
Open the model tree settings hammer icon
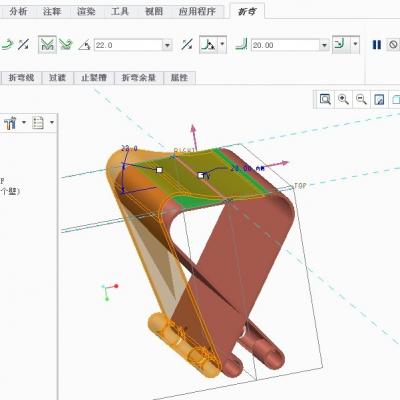coord(10,123)
